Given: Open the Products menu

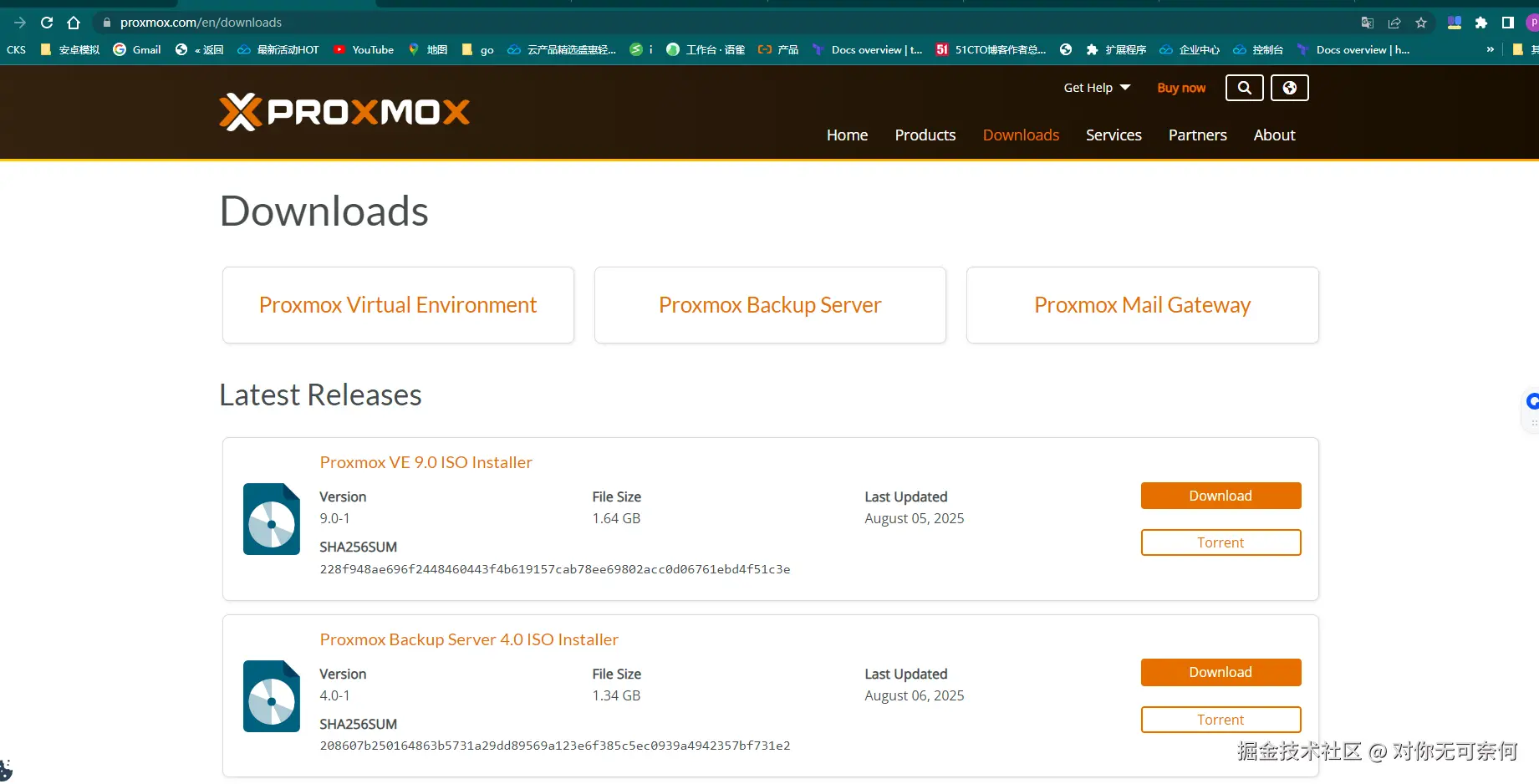Looking at the screenshot, I should coord(925,135).
